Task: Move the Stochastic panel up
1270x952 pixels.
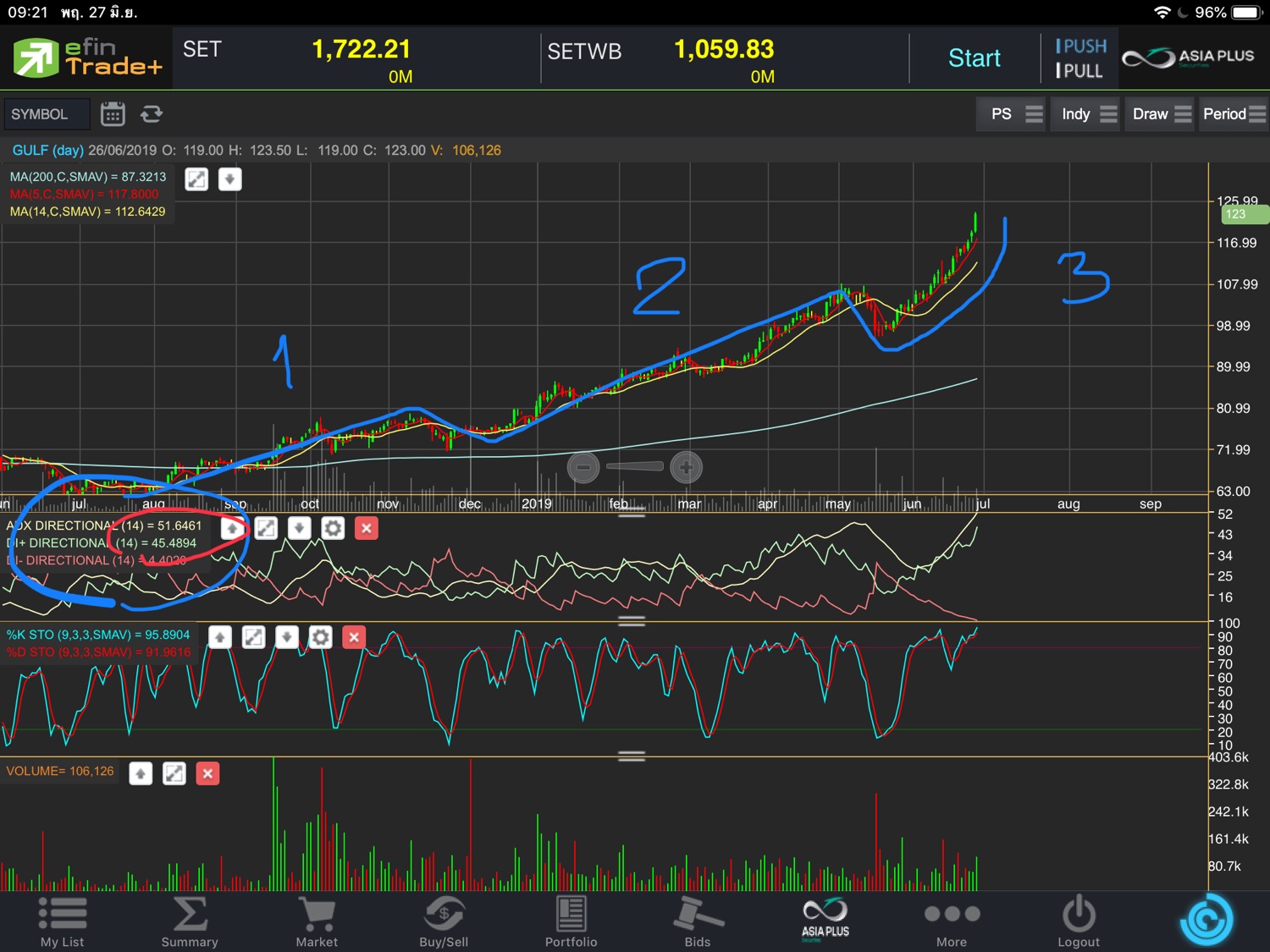Action: pyautogui.click(x=220, y=637)
